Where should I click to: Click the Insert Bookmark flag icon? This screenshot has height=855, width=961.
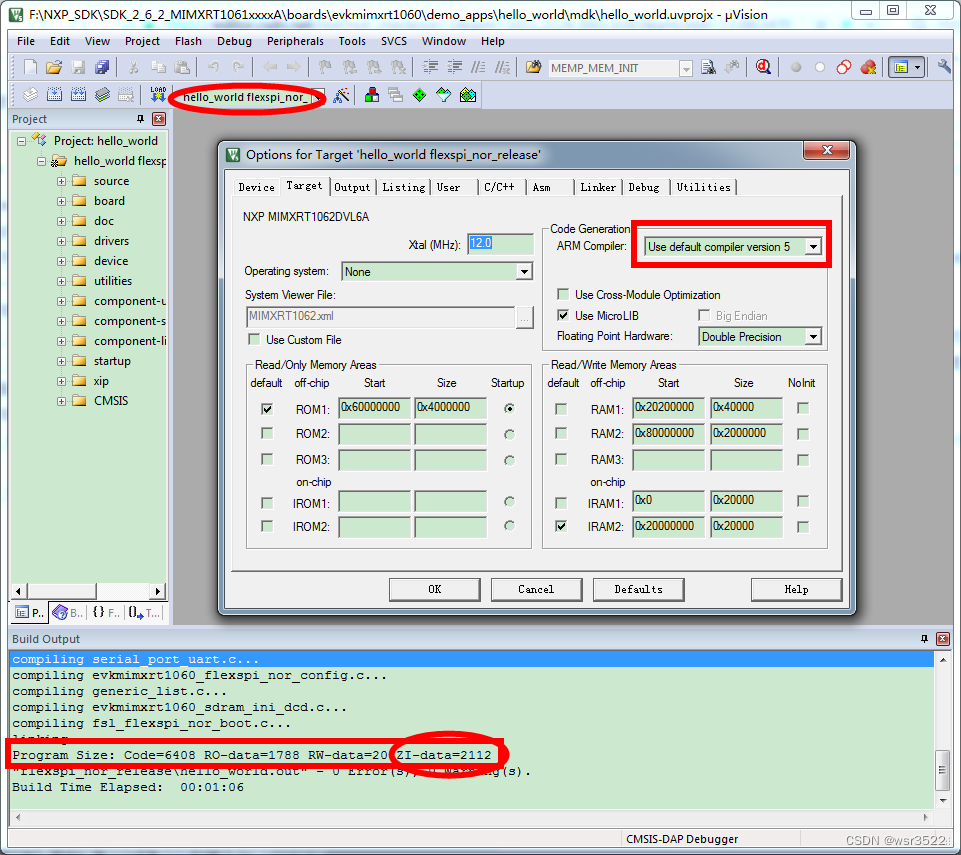click(325, 67)
